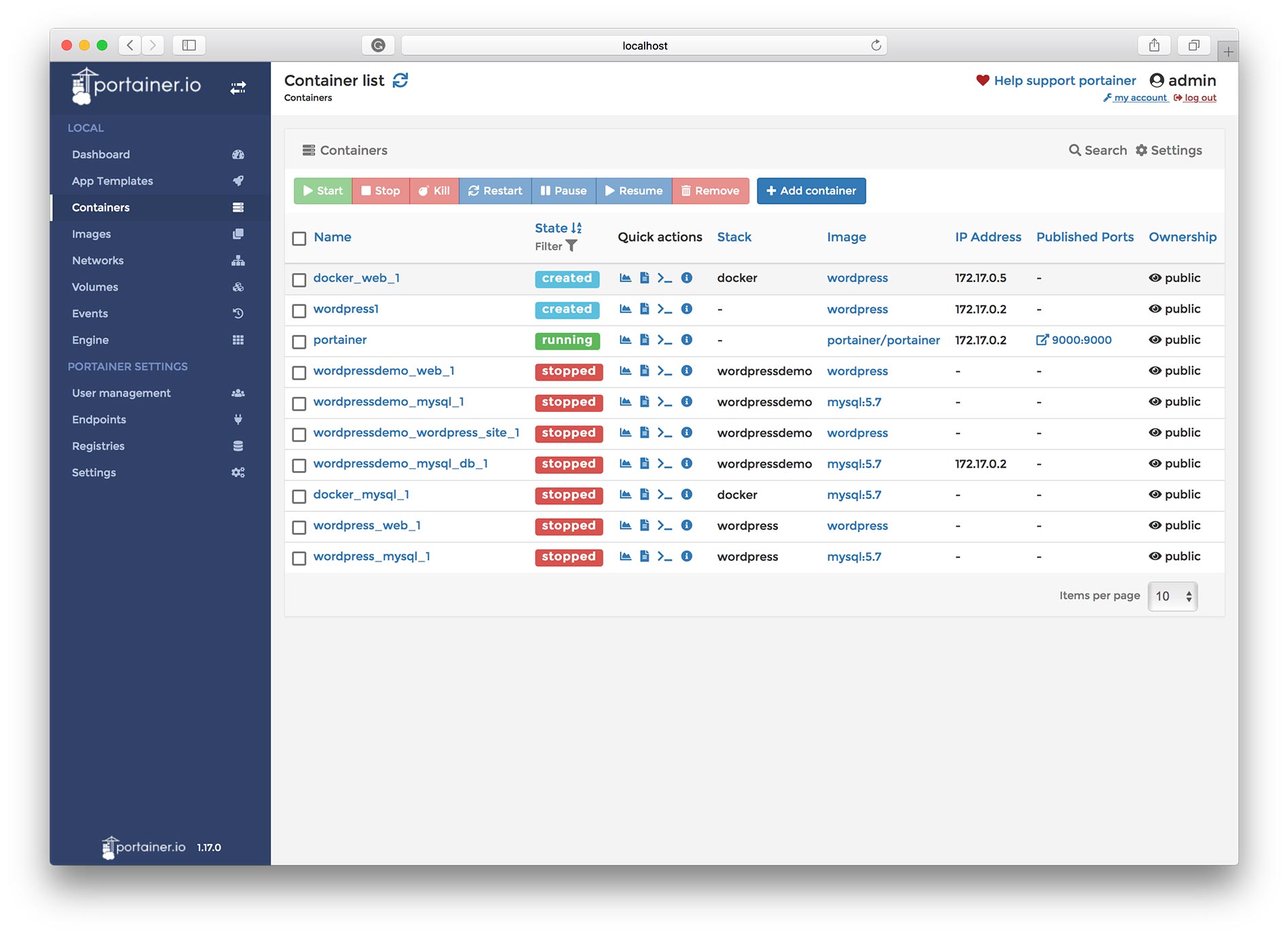The height and width of the screenshot is (936, 1288).
Task: Click the wordpressdemo_wordpress_site_1 container name
Action: (416, 433)
